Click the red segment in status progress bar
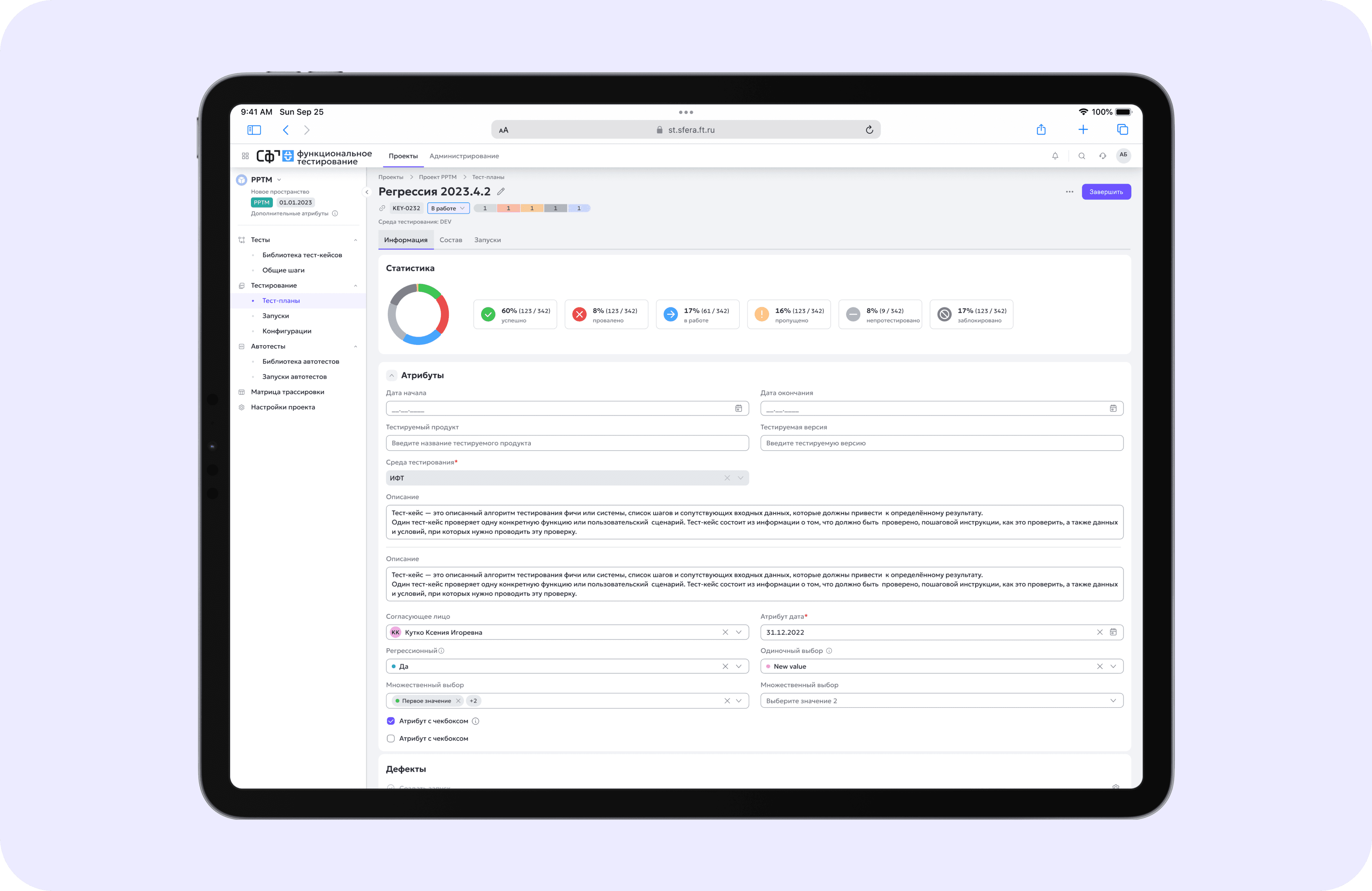 (x=508, y=208)
